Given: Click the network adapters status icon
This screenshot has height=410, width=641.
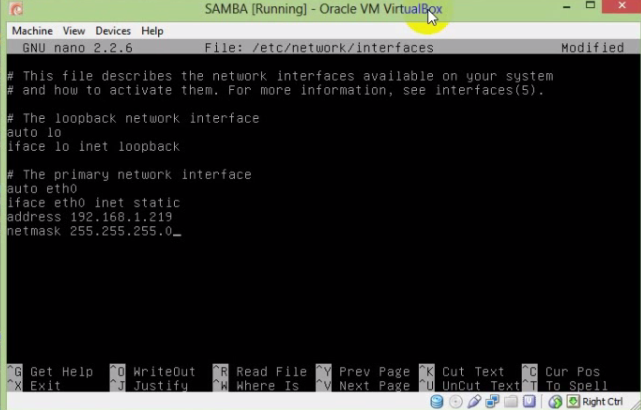Looking at the screenshot, I should (492, 401).
